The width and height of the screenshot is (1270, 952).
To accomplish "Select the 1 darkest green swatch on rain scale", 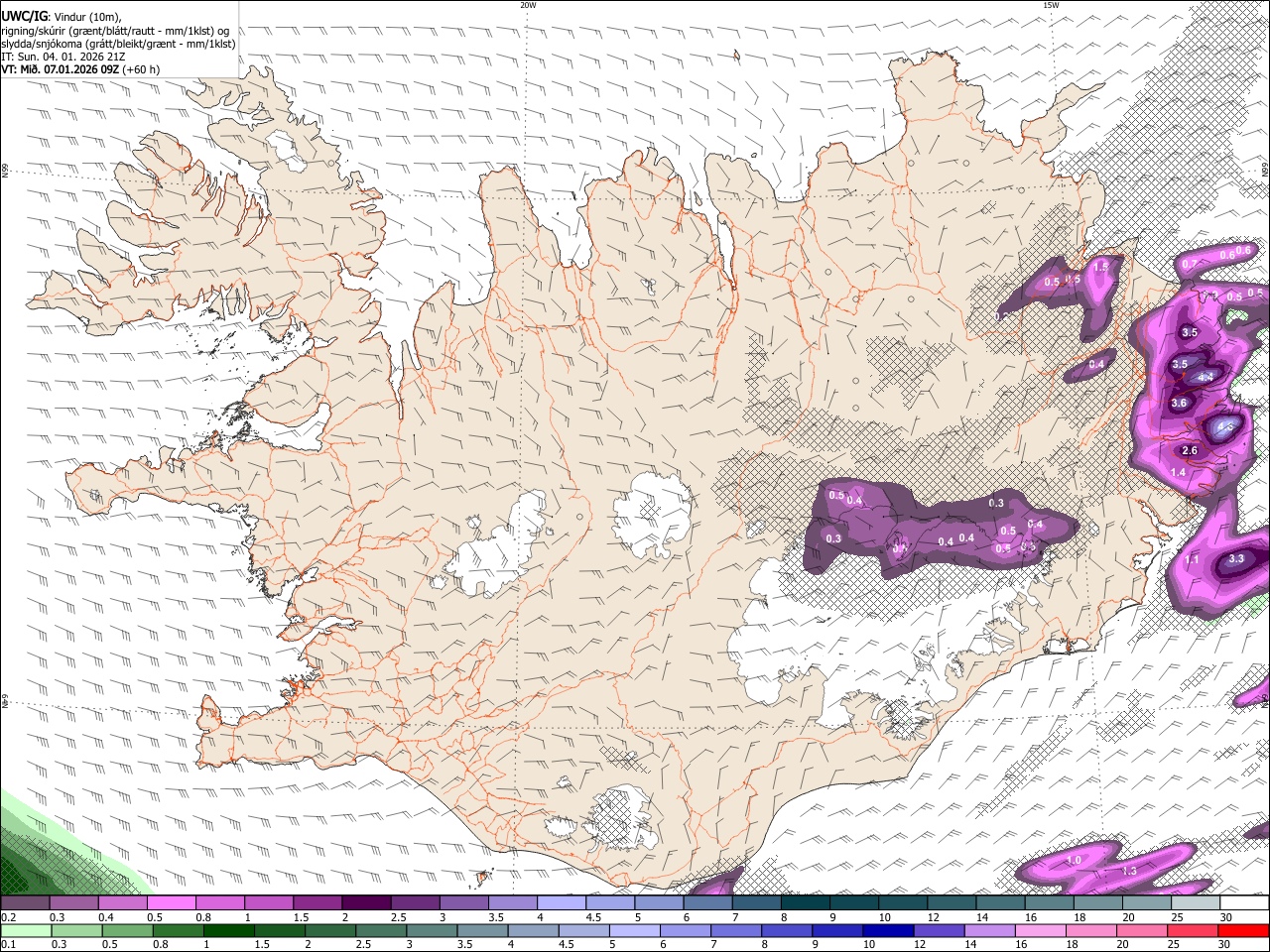I will (228, 930).
